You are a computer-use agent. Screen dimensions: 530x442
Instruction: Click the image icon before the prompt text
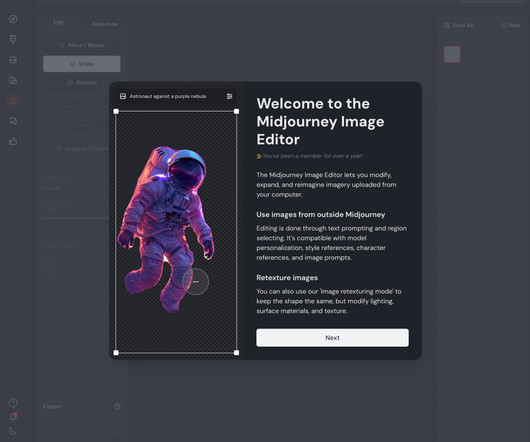[x=123, y=96]
